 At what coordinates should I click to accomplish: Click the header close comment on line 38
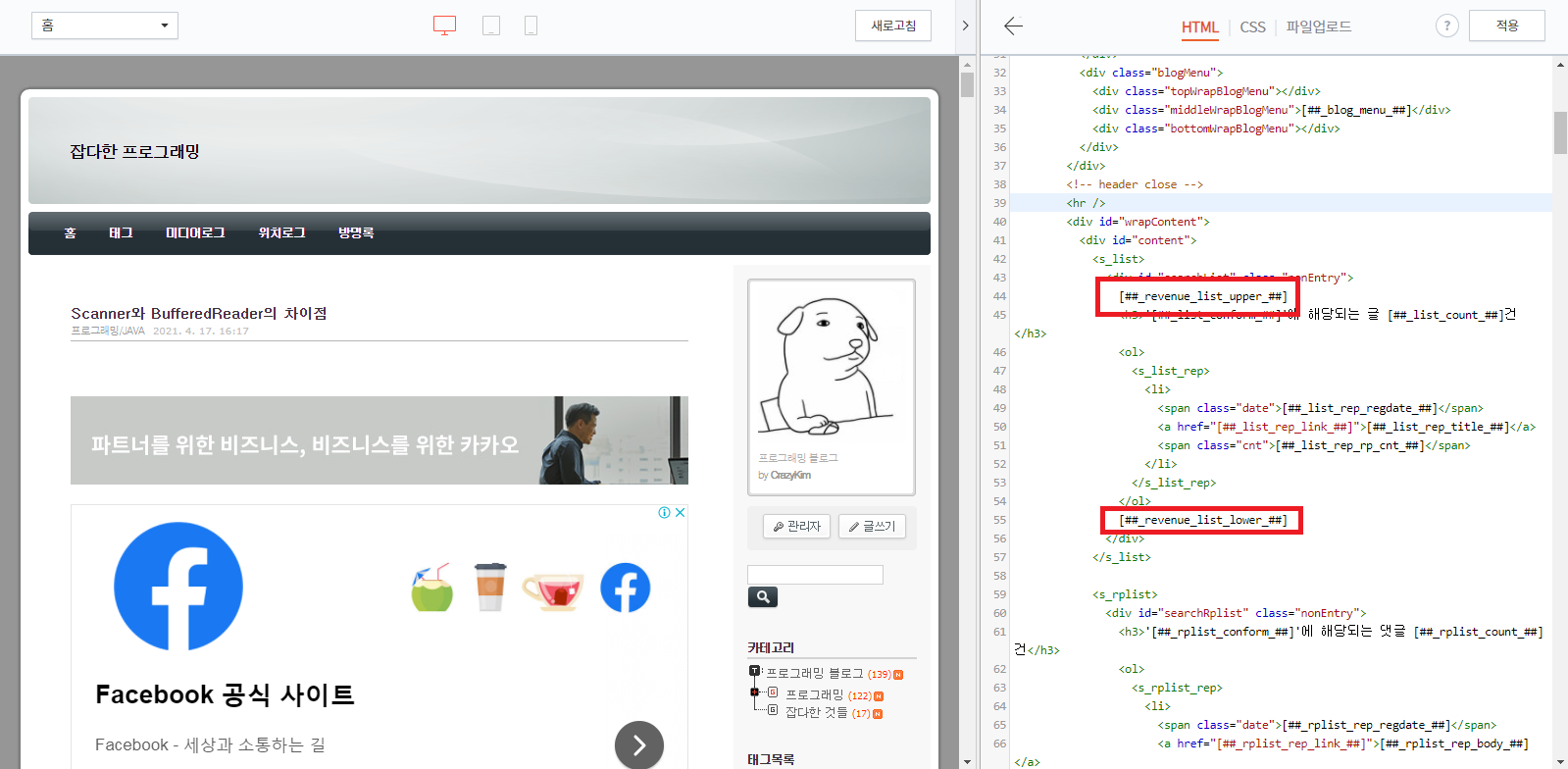pyautogui.click(x=1135, y=184)
